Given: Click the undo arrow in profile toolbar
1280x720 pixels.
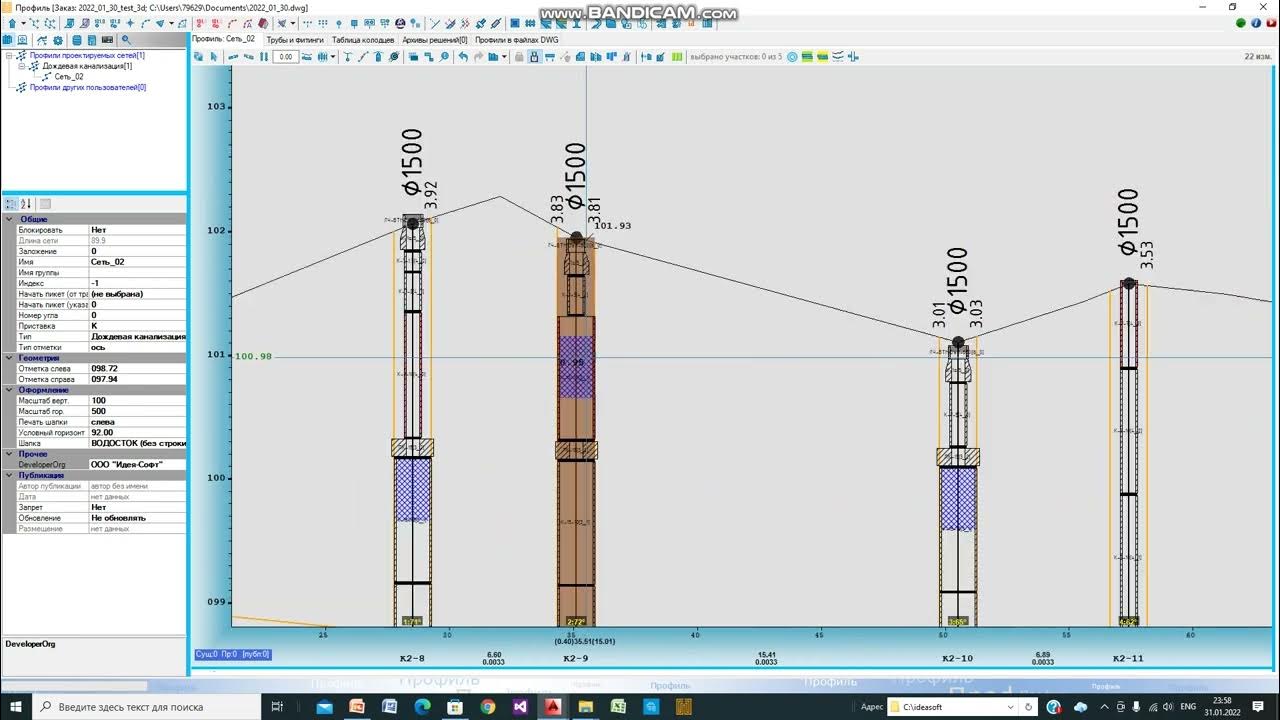Looking at the screenshot, I should coord(463,57).
